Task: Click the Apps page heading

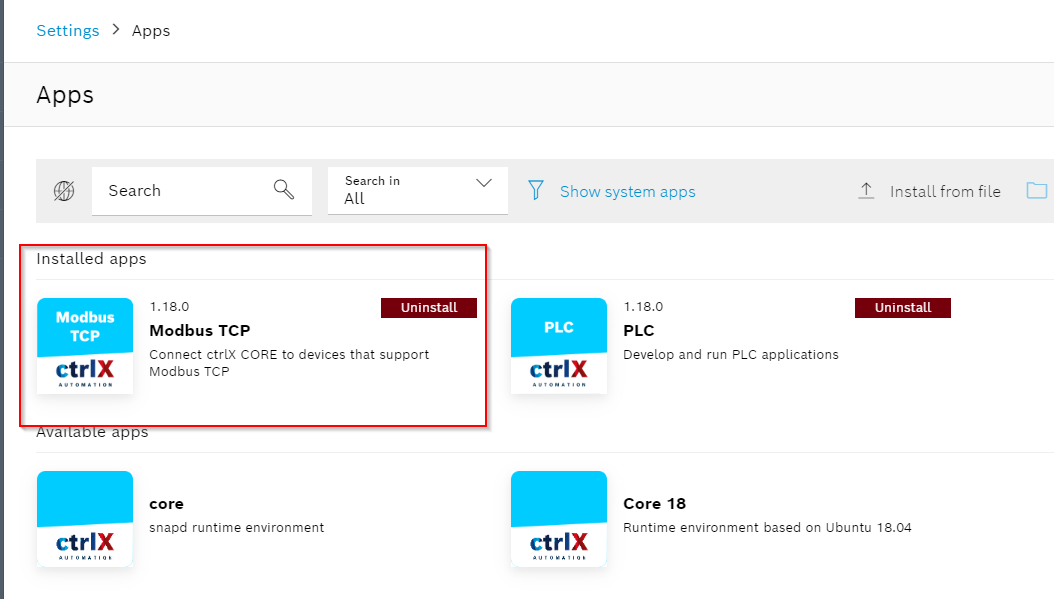Action: pos(65,95)
